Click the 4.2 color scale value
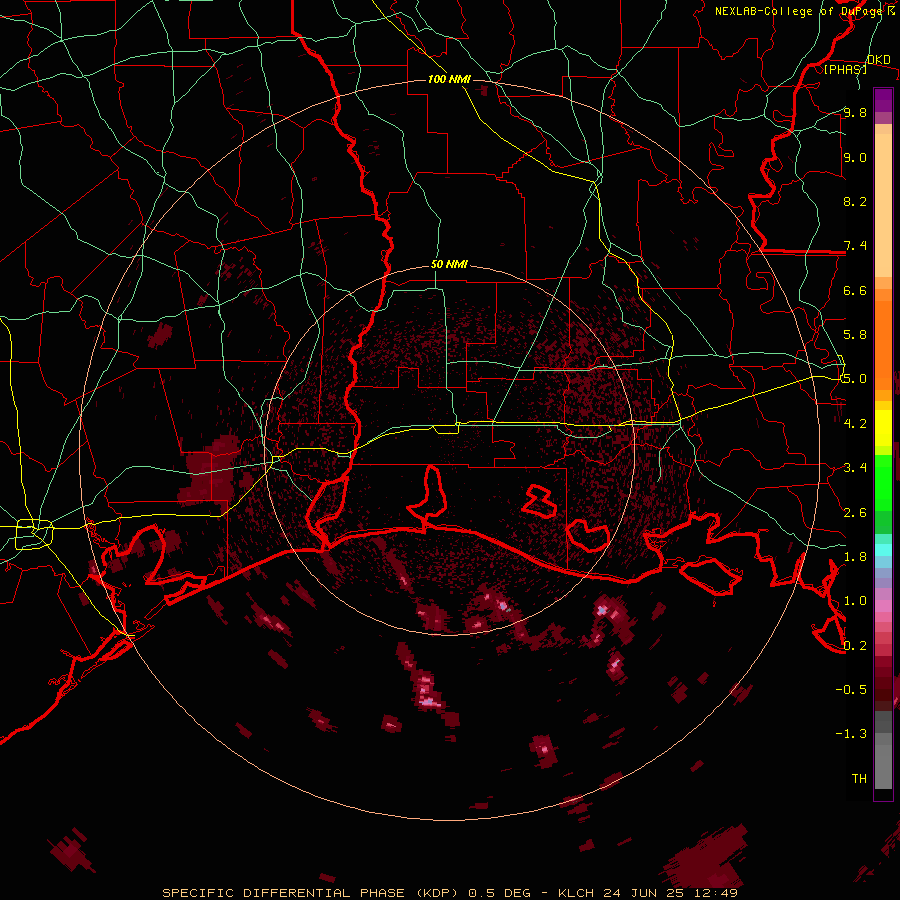 [855, 424]
